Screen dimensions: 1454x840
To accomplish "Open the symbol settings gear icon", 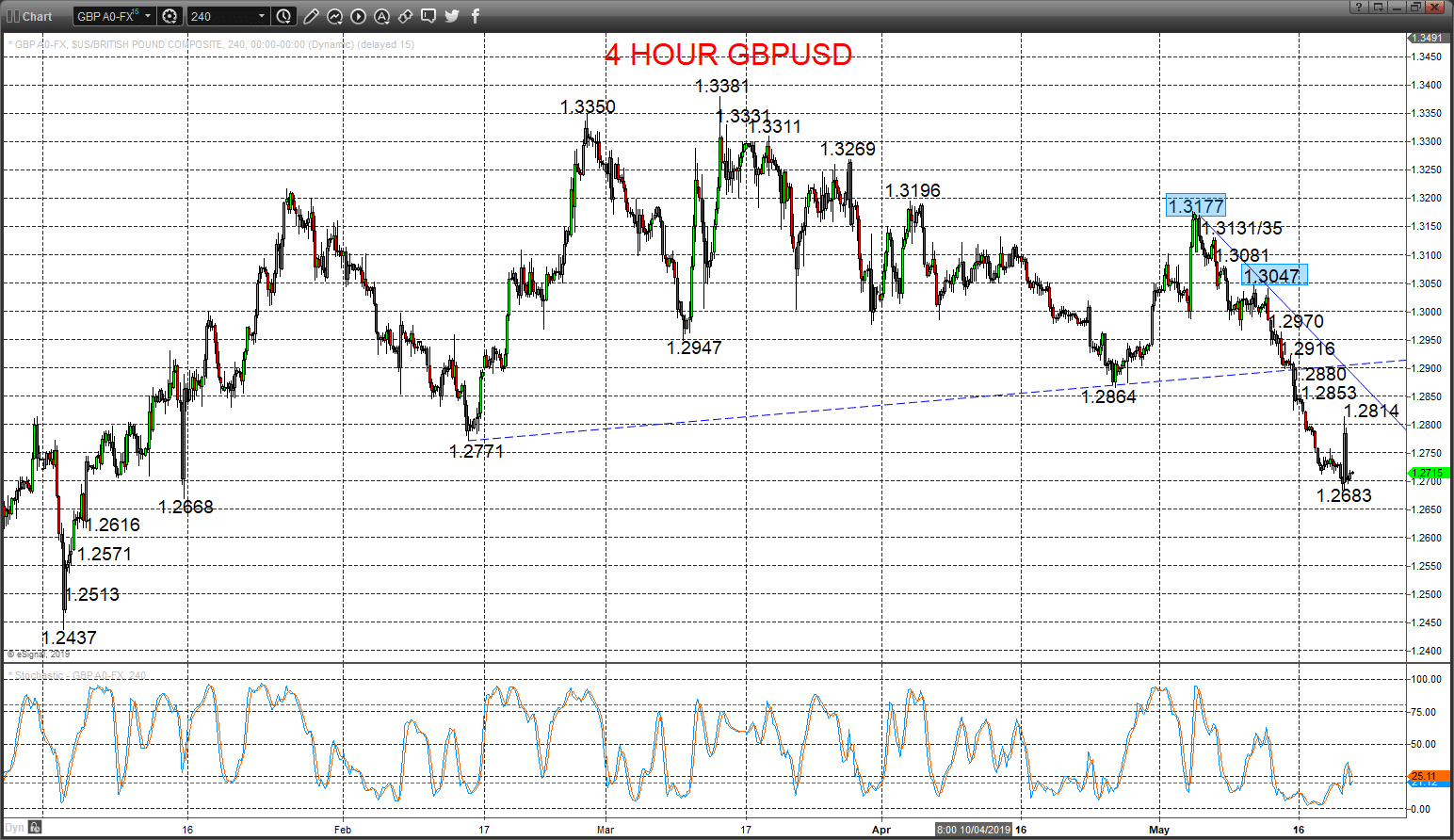I will [x=170, y=16].
